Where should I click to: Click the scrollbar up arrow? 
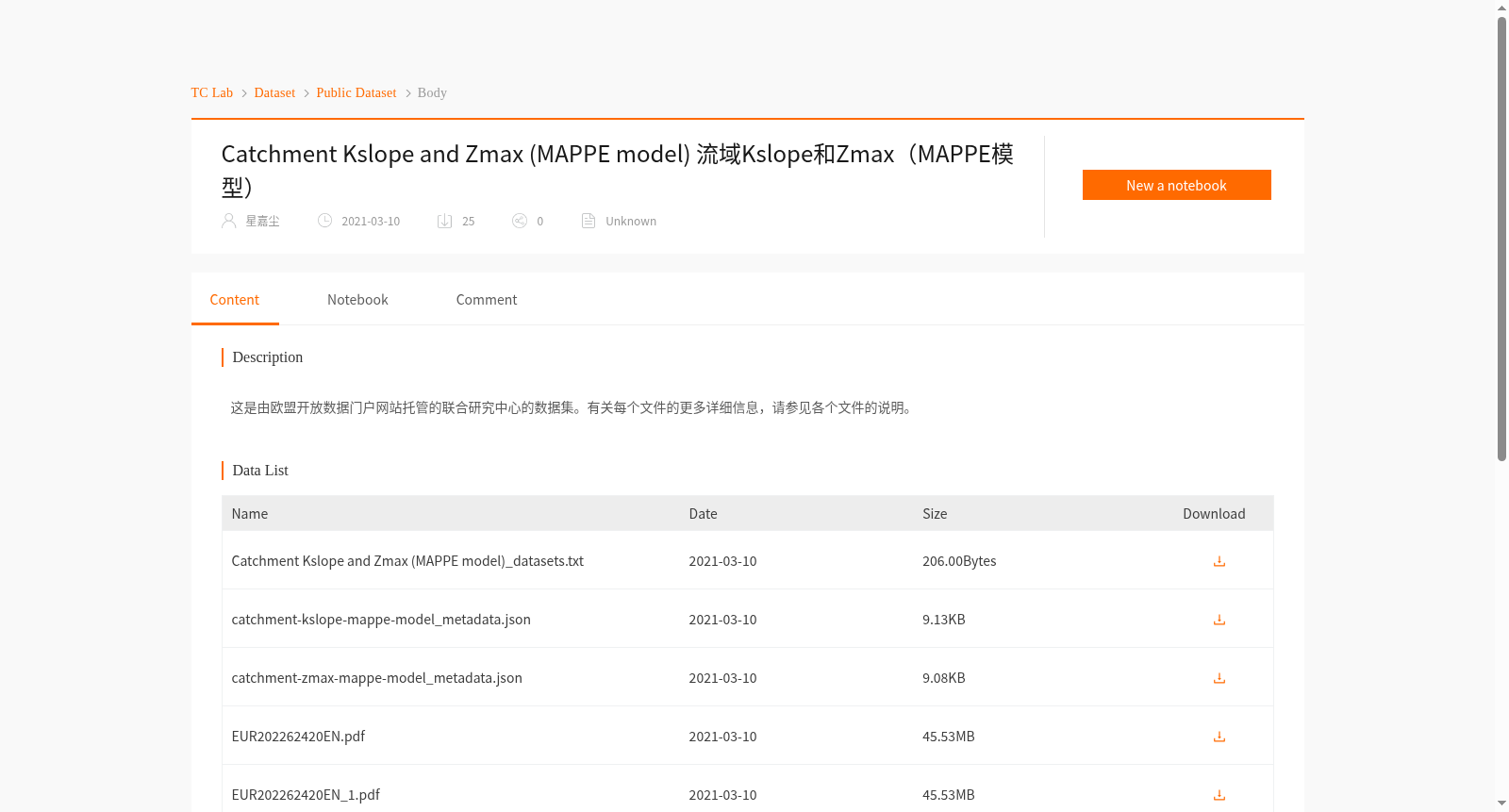pos(1501,8)
